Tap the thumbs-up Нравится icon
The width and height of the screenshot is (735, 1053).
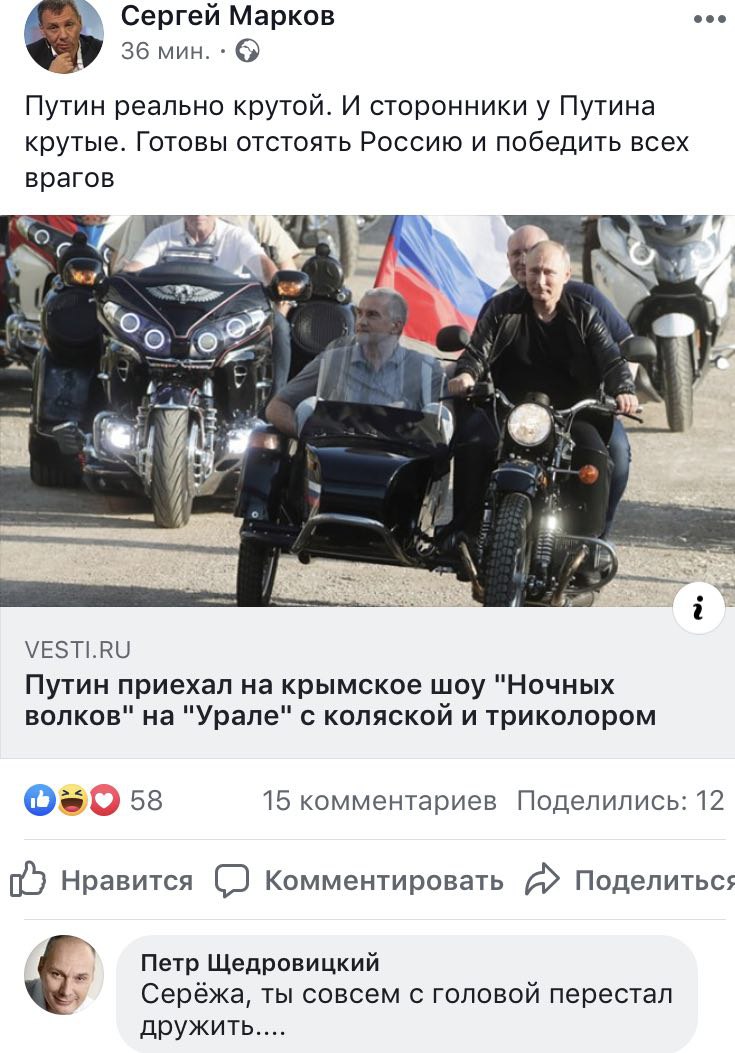(x=28, y=879)
